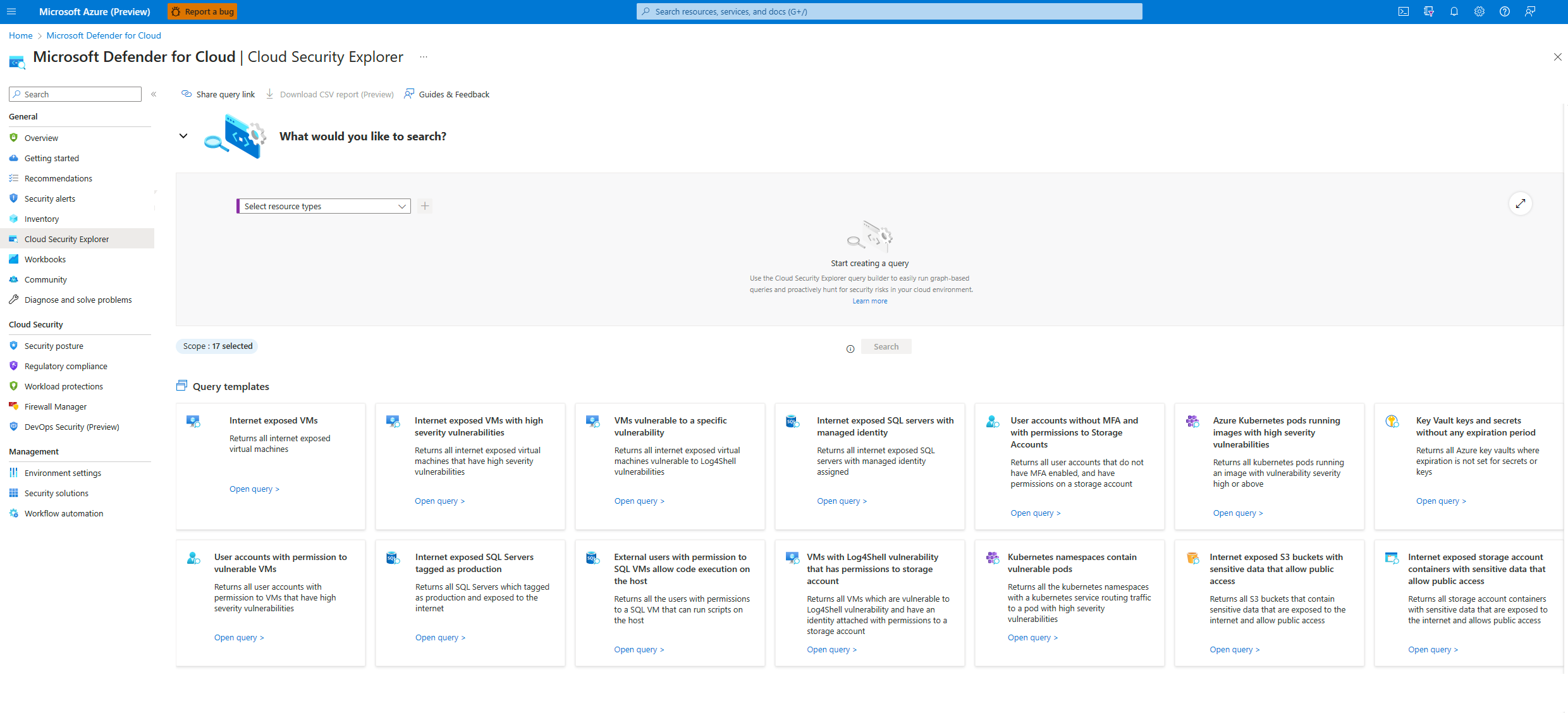Click the Cloud Security Explorer icon
Viewport: 1568px width, 713px height.
pyautogui.click(x=14, y=239)
